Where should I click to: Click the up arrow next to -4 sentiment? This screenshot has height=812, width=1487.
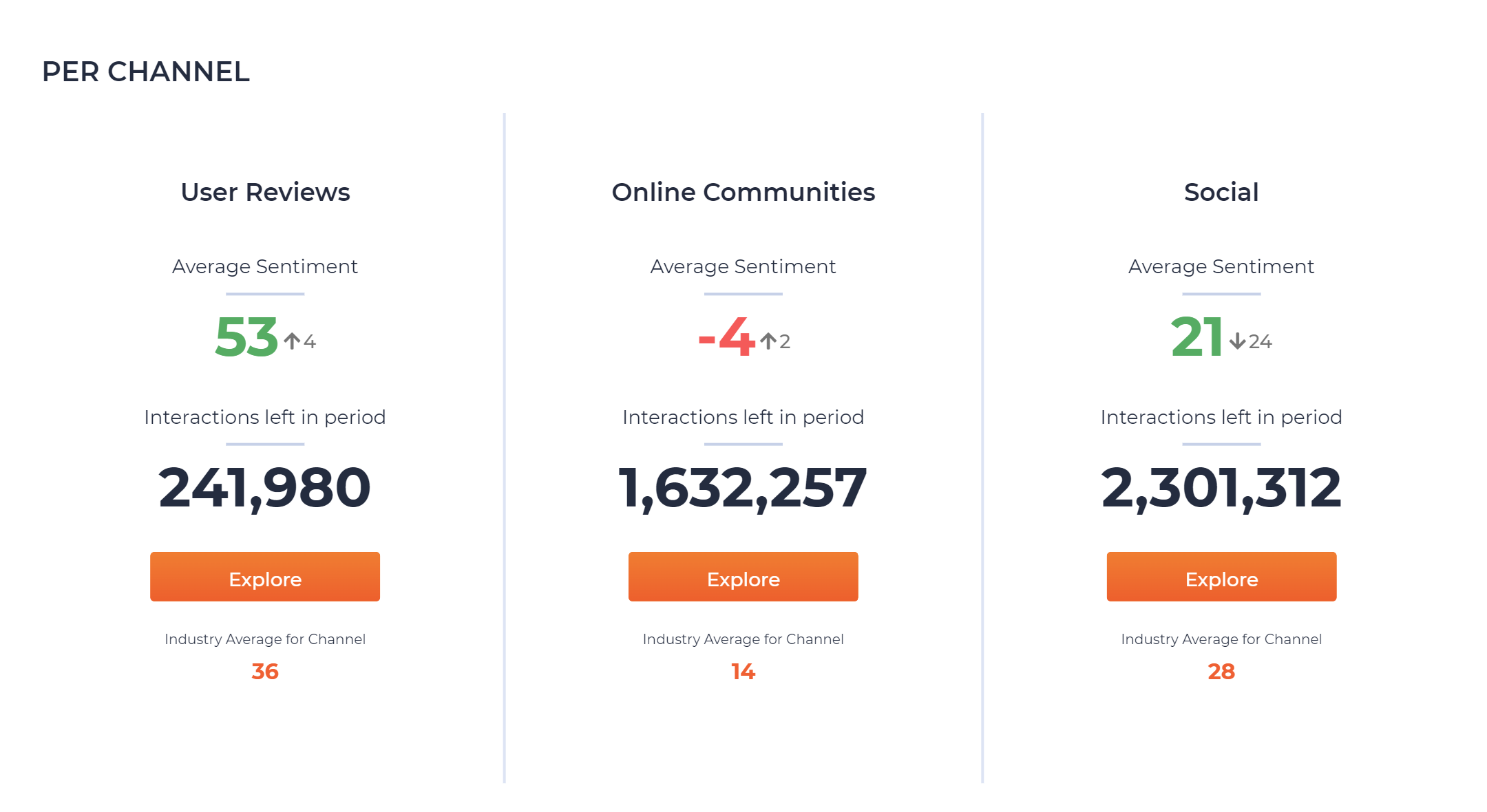[x=768, y=341]
